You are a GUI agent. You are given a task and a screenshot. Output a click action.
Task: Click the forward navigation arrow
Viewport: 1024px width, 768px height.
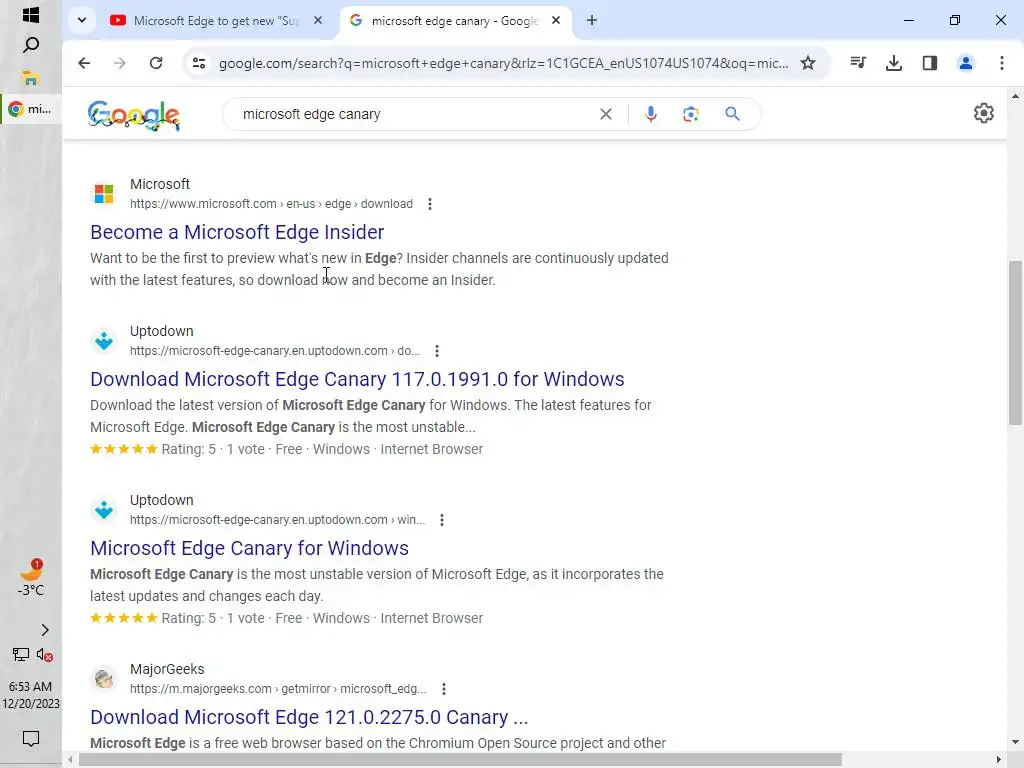coord(120,63)
